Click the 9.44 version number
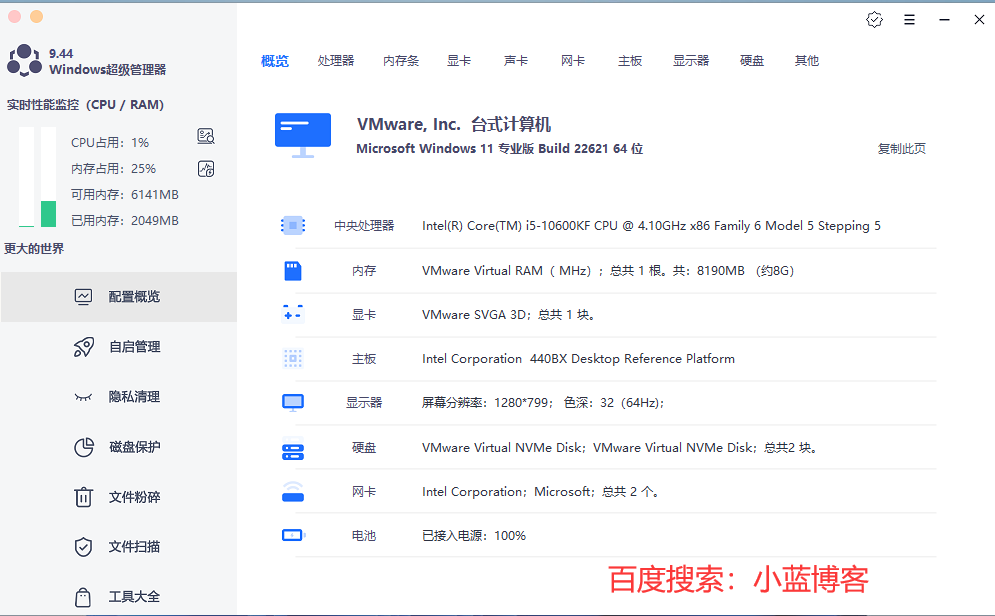995x616 pixels. click(61, 53)
